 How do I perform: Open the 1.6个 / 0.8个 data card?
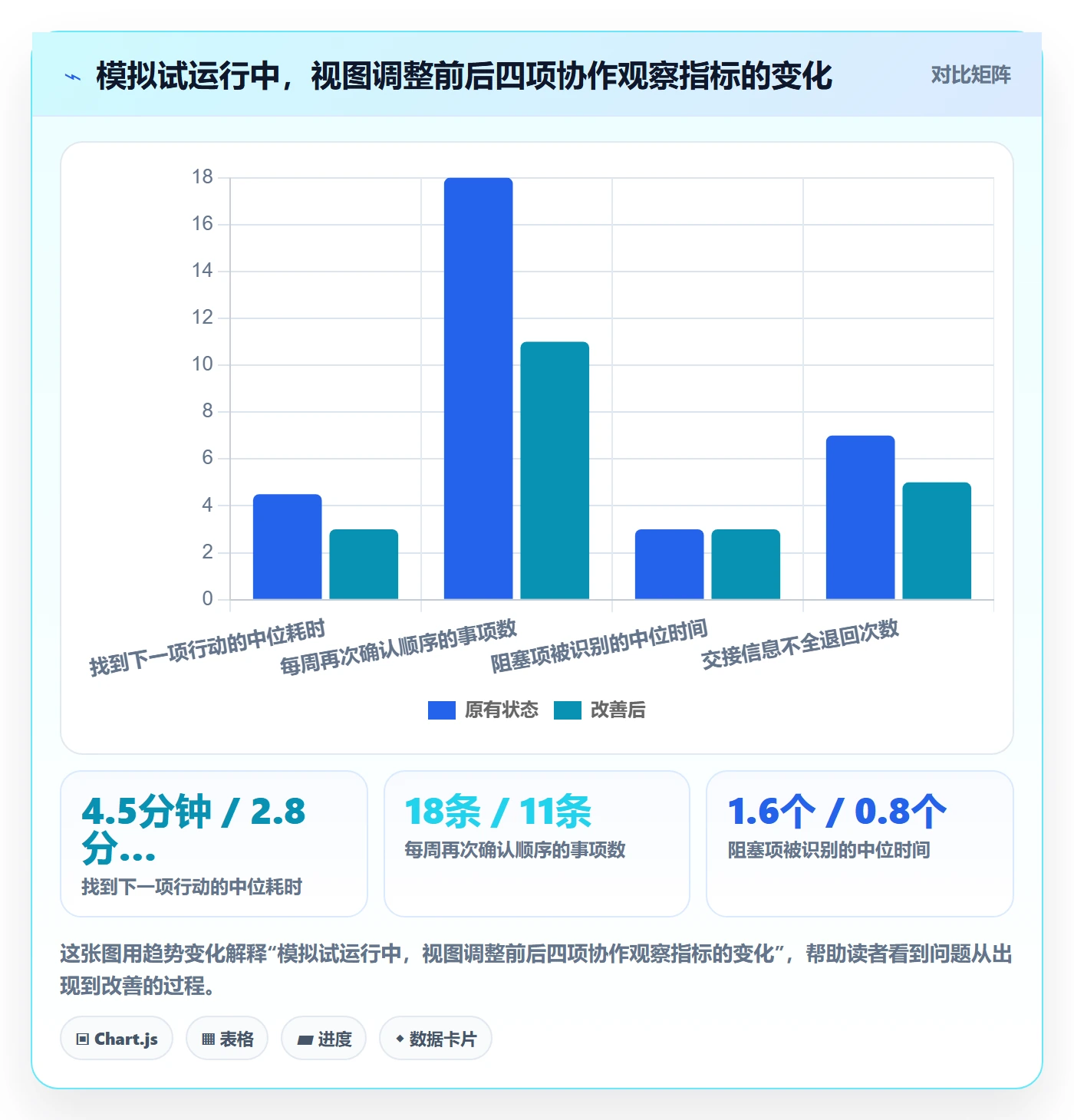point(860,844)
